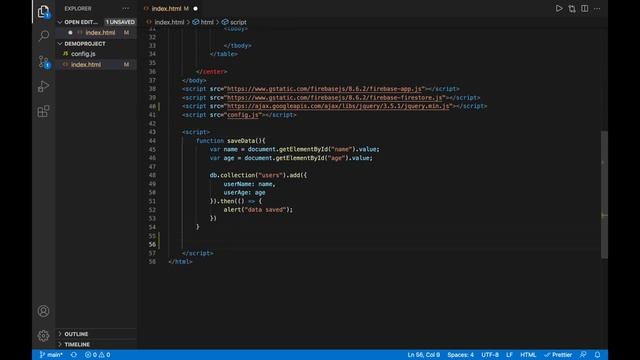
Task: Click the Explorer more actions ellipsis
Action: 126,8
